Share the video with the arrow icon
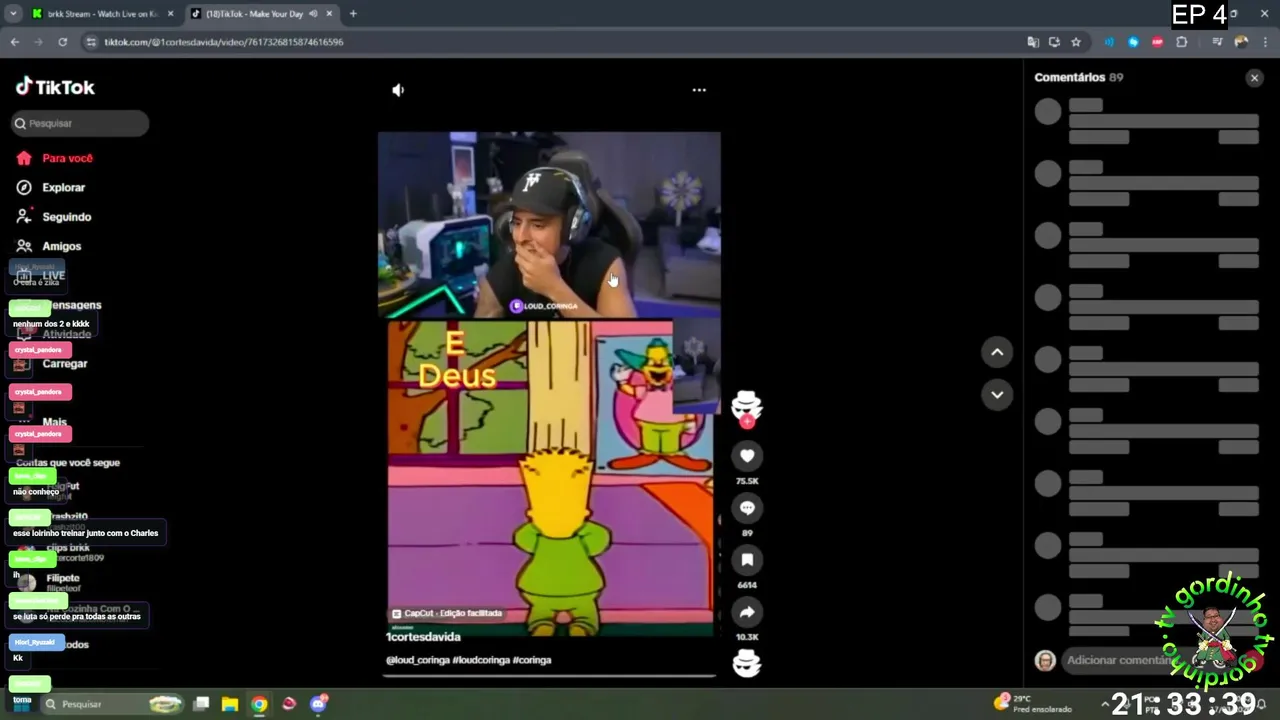 [747, 612]
